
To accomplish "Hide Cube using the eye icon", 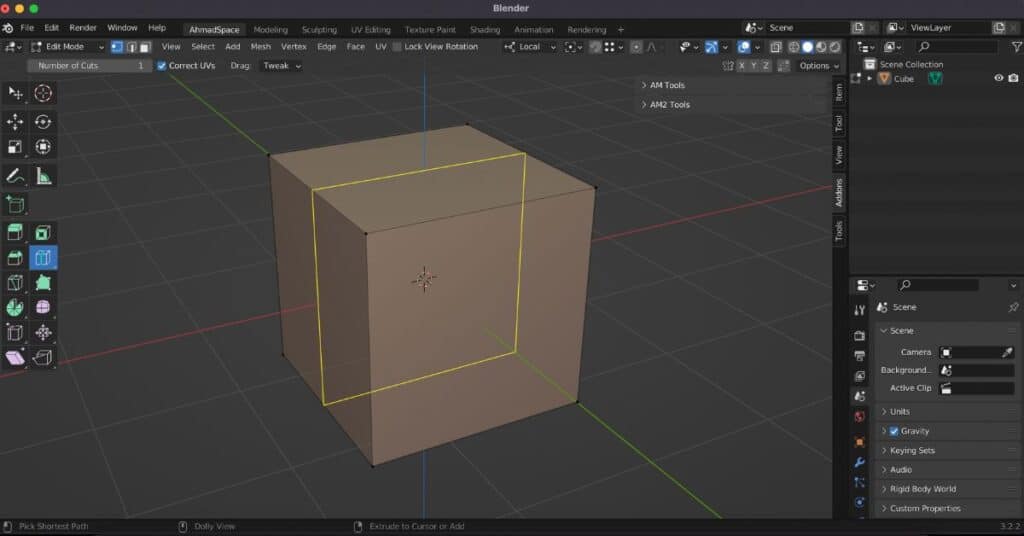I will click(998, 79).
